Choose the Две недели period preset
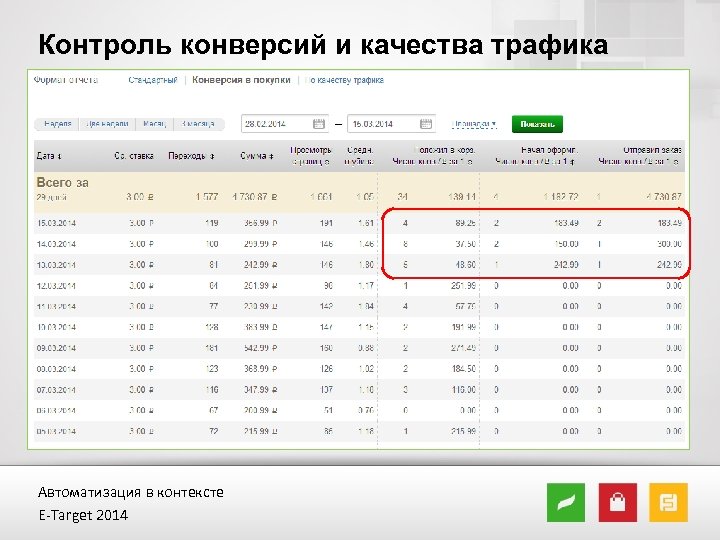 click(107, 124)
